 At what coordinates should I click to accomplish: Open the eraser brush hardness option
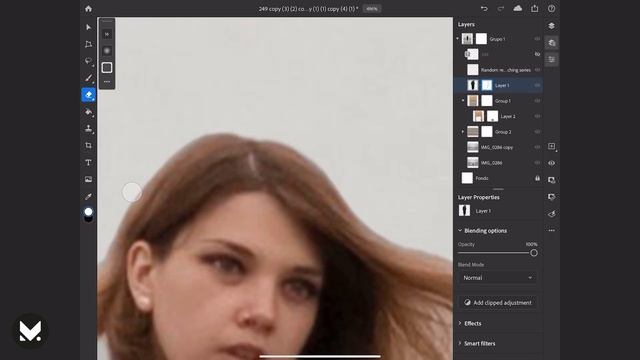click(x=107, y=51)
